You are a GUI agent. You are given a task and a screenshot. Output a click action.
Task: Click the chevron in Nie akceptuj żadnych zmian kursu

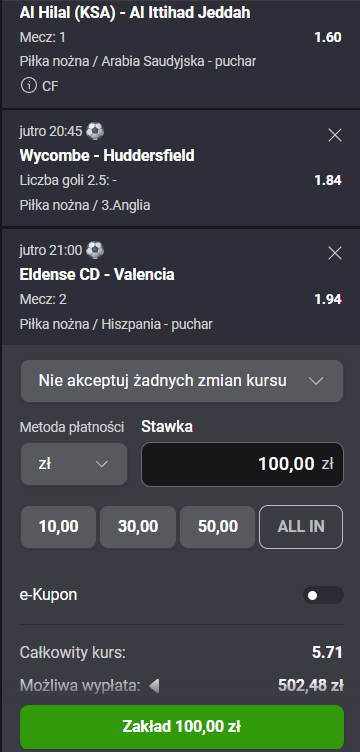pos(316,381)
